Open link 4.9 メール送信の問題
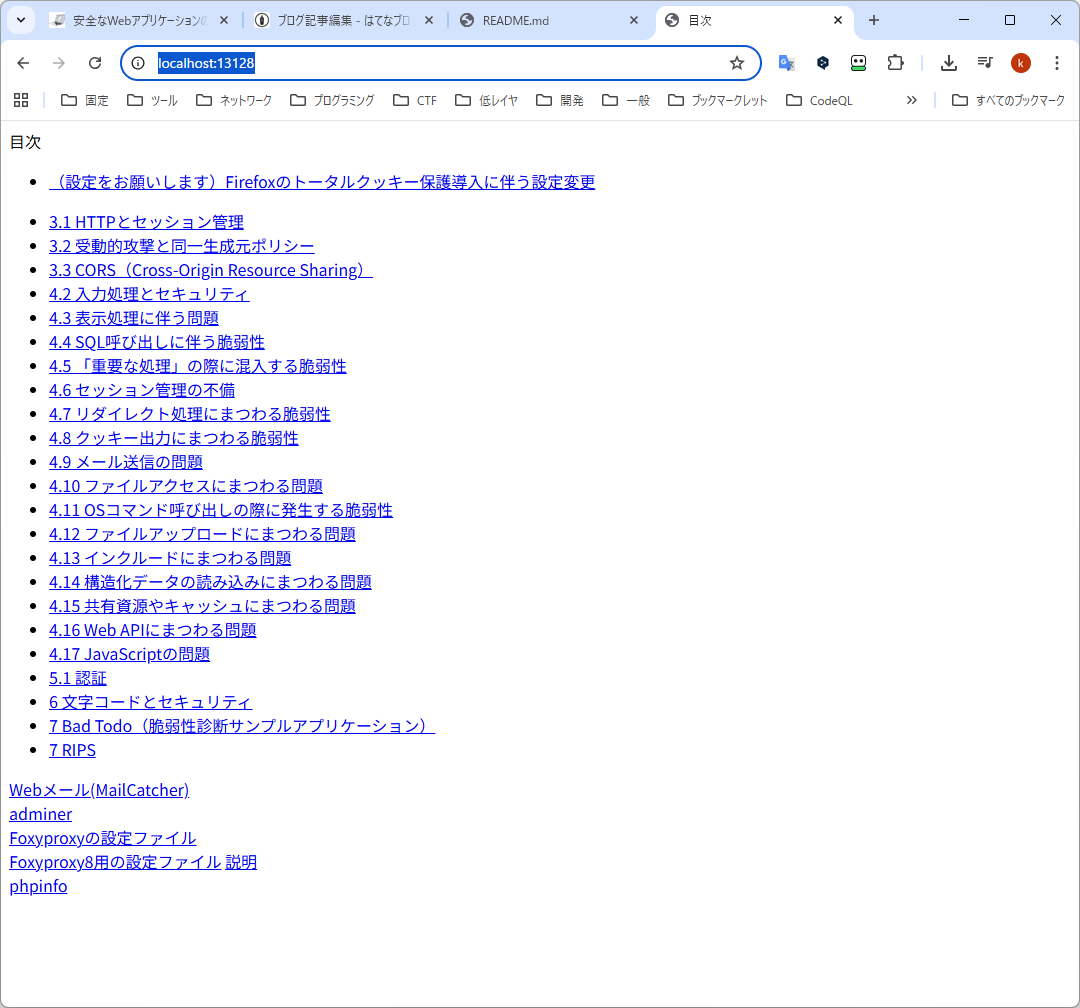The width and height of the screenshot is (1080, 1008). (x=125, y=462)
